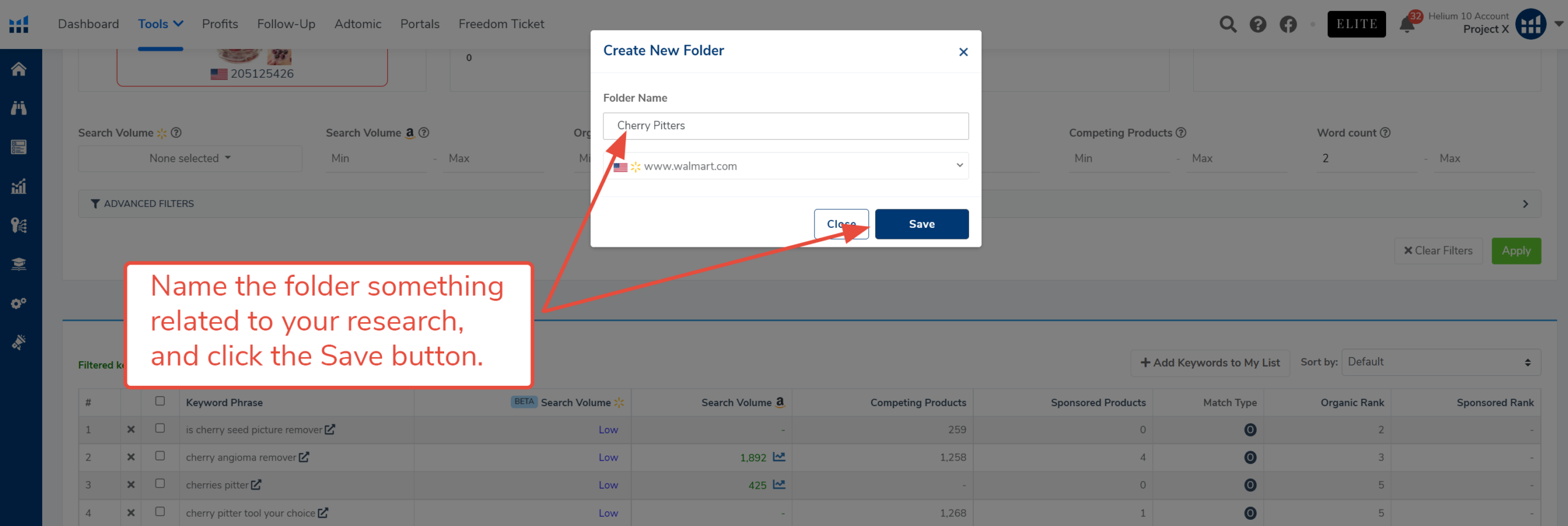Open the Tools menu
Screen dimensions: 1568x526
click(160, 24)
